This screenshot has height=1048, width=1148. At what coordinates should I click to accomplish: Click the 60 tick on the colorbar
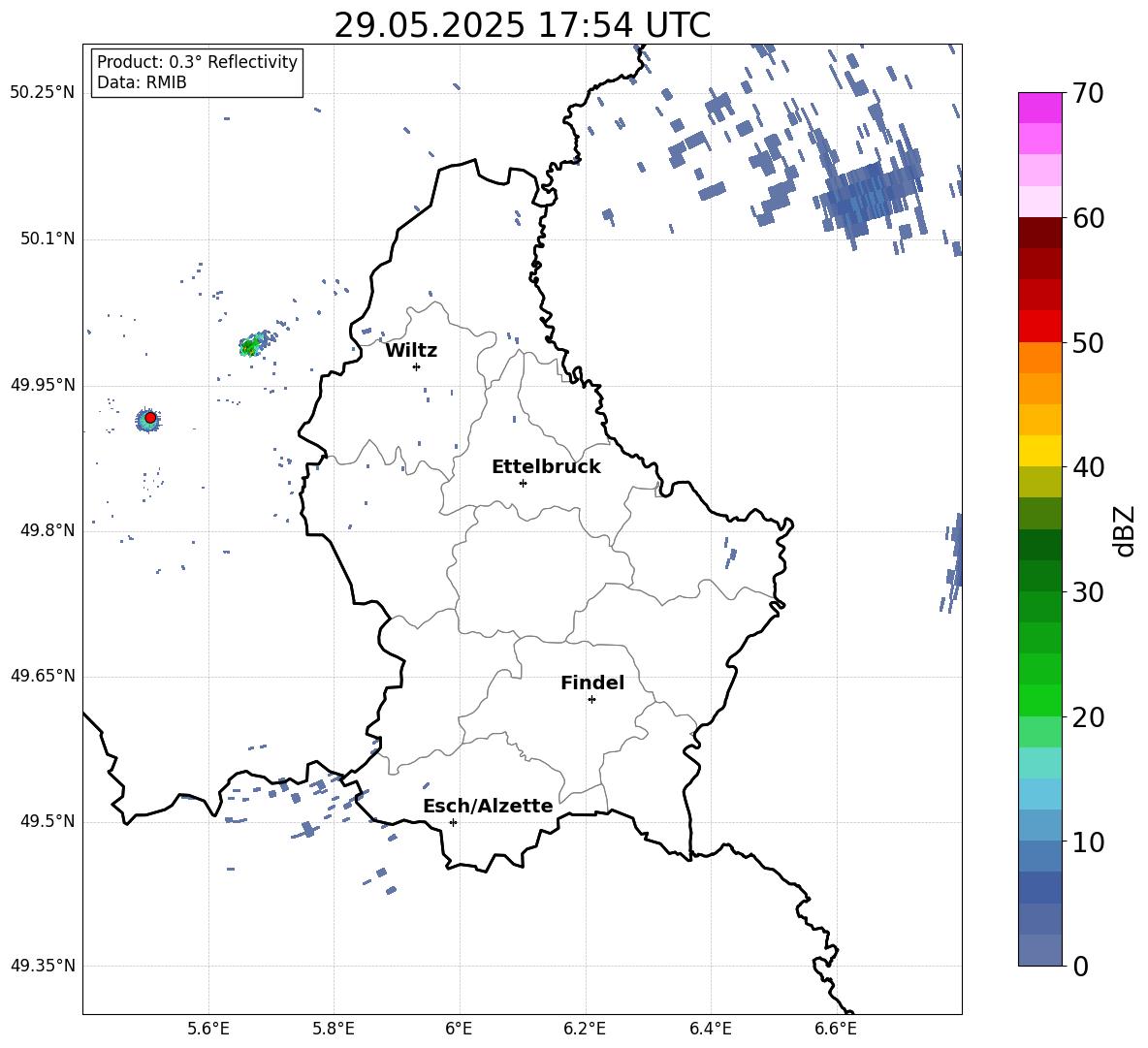click(x=1089, y=218)
